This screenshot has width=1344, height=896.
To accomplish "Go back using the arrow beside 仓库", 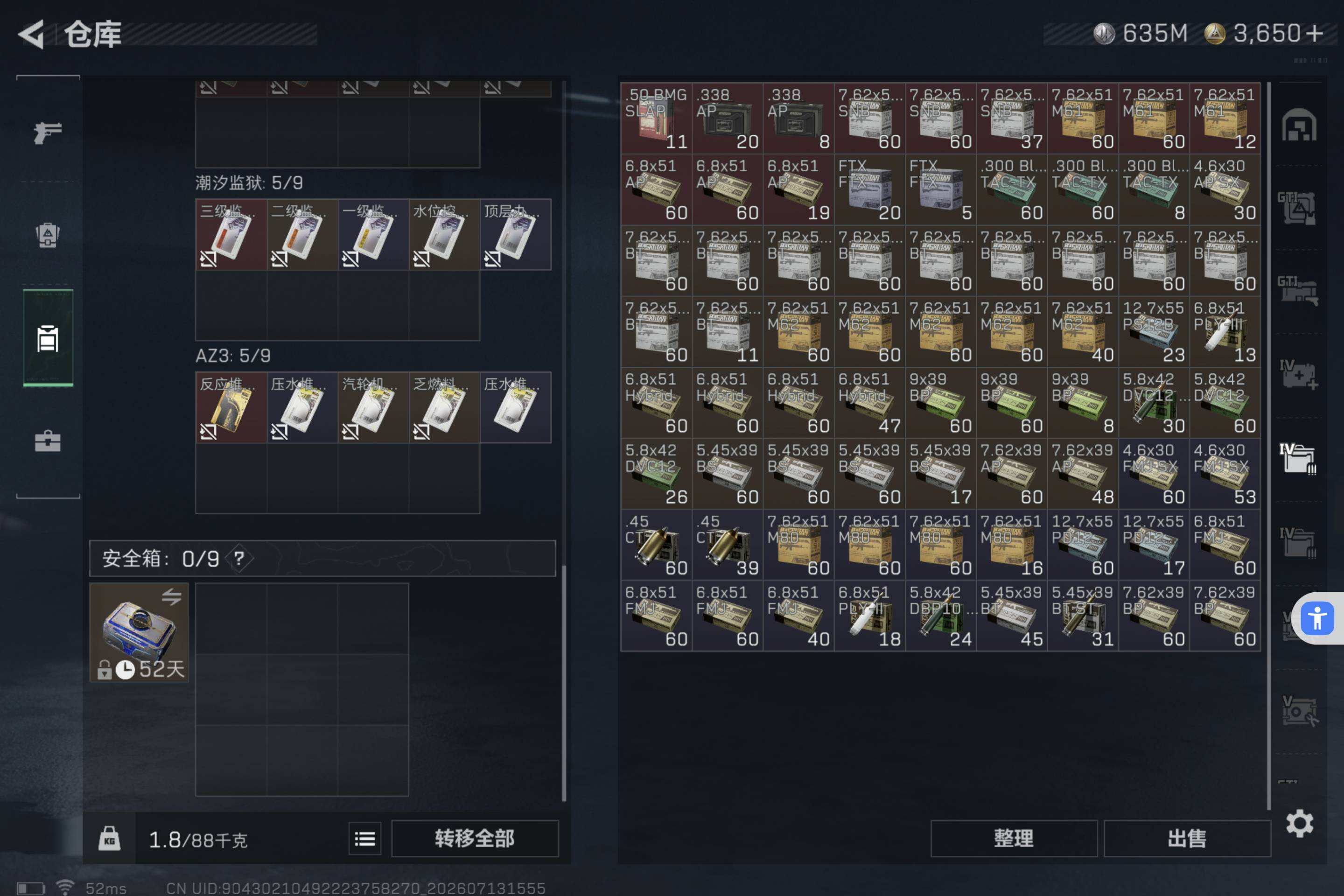I will 31,34.
